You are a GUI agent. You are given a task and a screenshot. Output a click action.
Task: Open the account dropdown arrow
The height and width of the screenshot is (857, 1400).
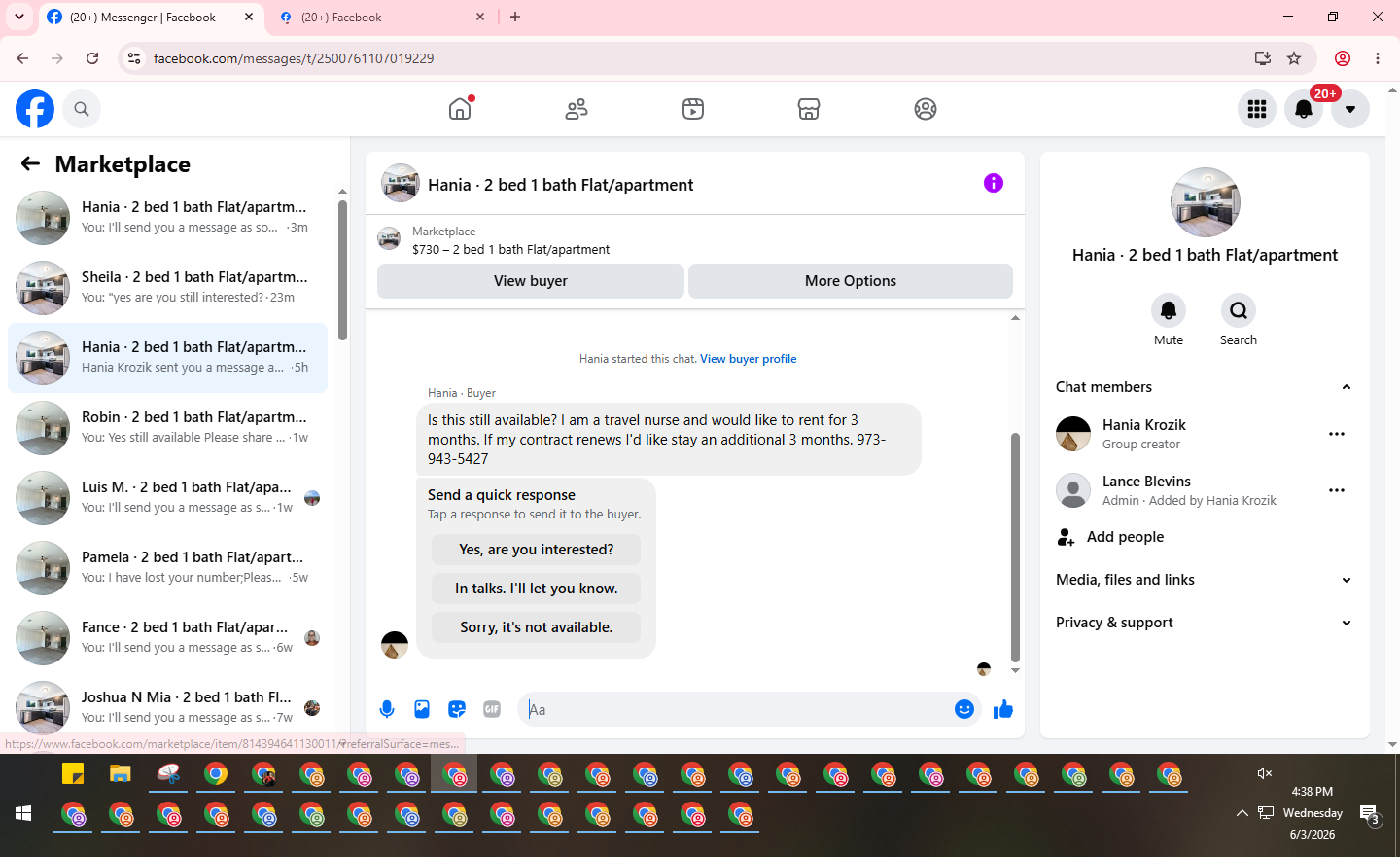tap(1350, 109)
